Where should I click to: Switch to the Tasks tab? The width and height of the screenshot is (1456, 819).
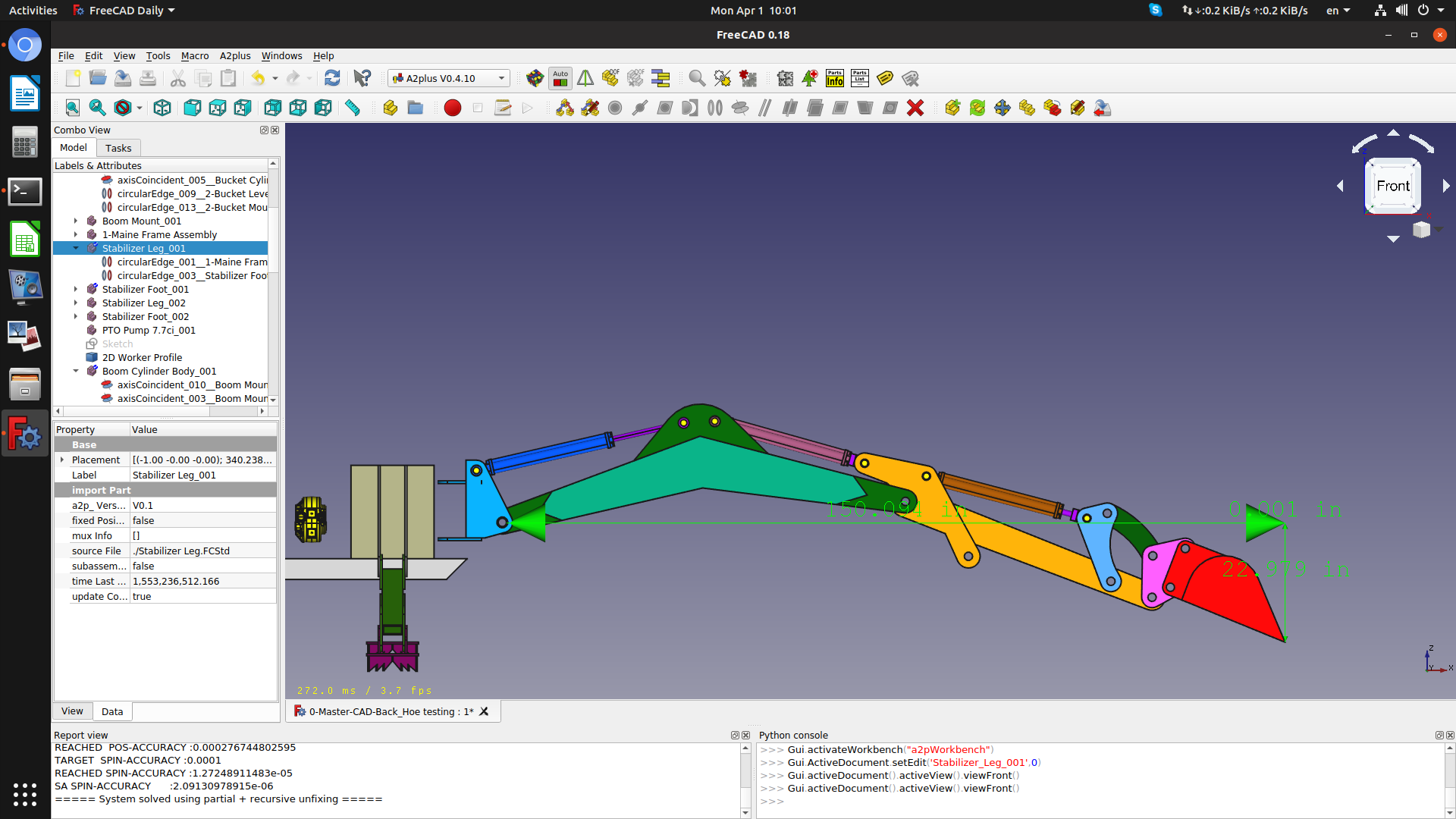[x=118, y=148]
